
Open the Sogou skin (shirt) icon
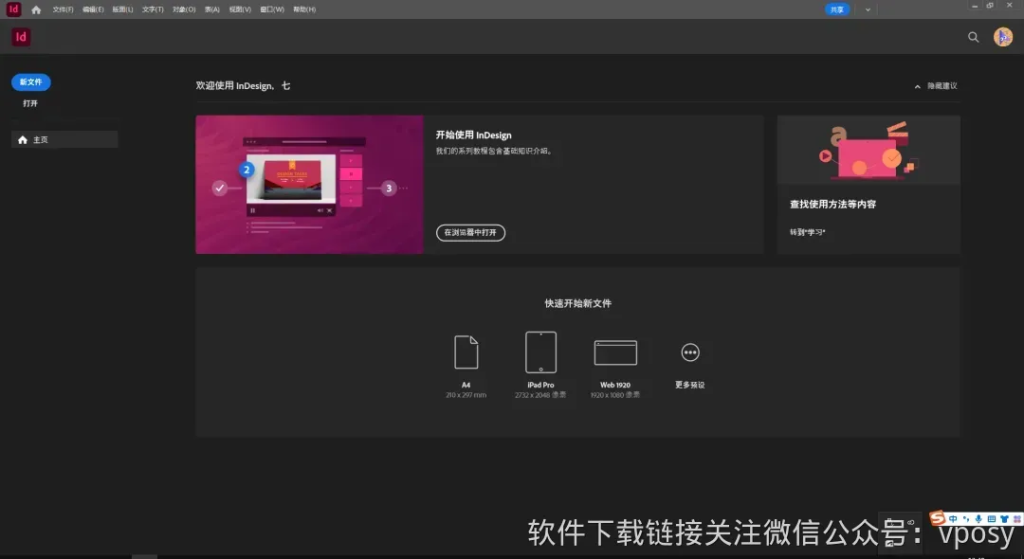(x=1004, y=519)
